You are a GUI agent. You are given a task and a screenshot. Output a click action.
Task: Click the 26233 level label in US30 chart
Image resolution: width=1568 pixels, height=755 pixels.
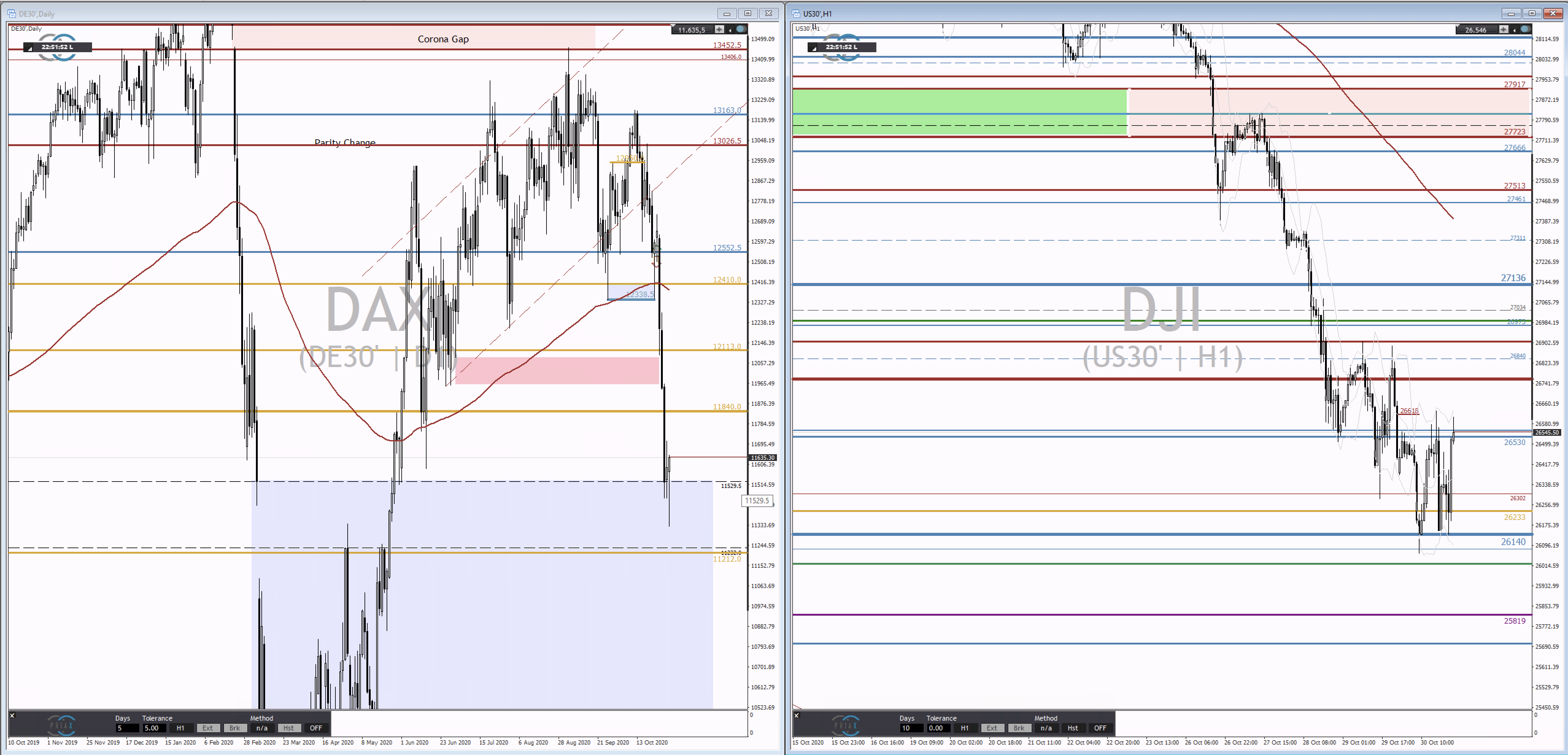point(1514,517)
